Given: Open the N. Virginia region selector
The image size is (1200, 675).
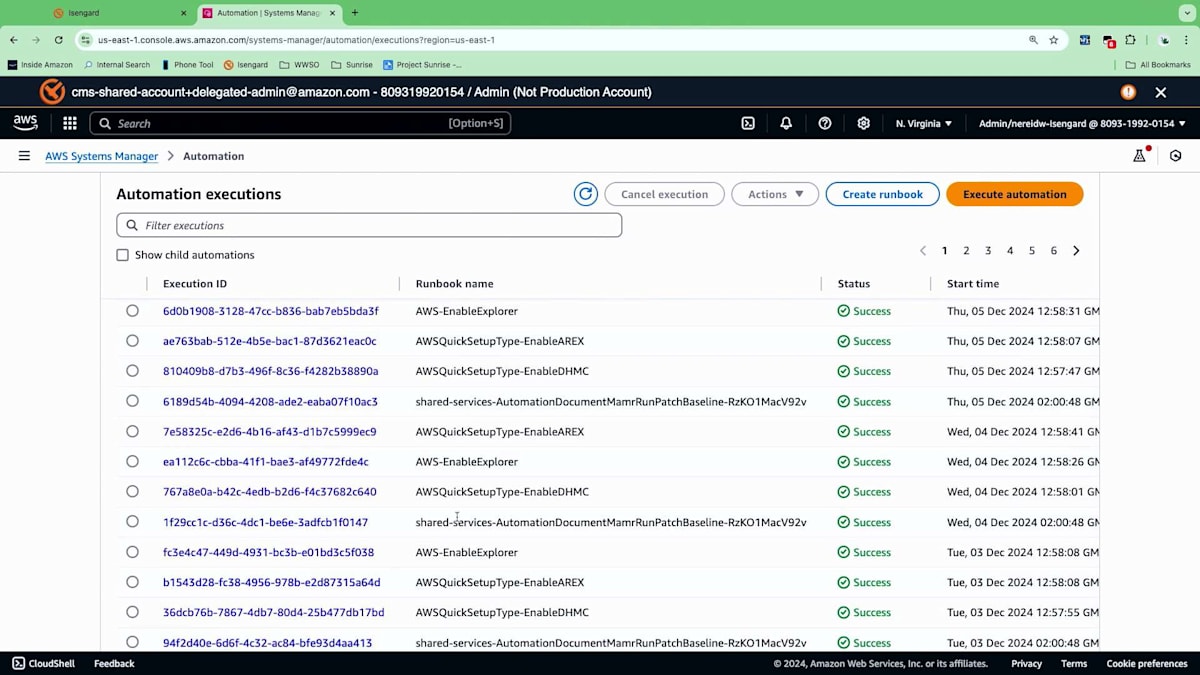Looking at the screenshot, I should tap(924, 123).
